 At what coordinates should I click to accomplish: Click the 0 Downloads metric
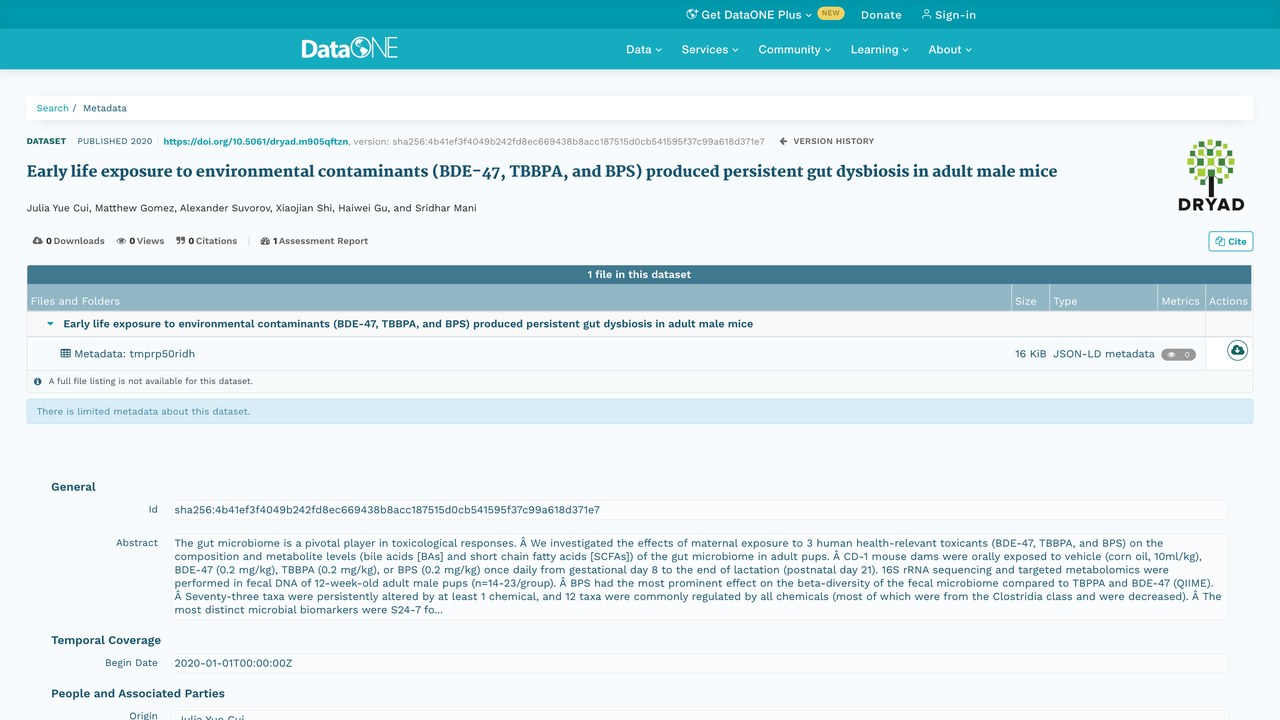(x=68, y=241)
